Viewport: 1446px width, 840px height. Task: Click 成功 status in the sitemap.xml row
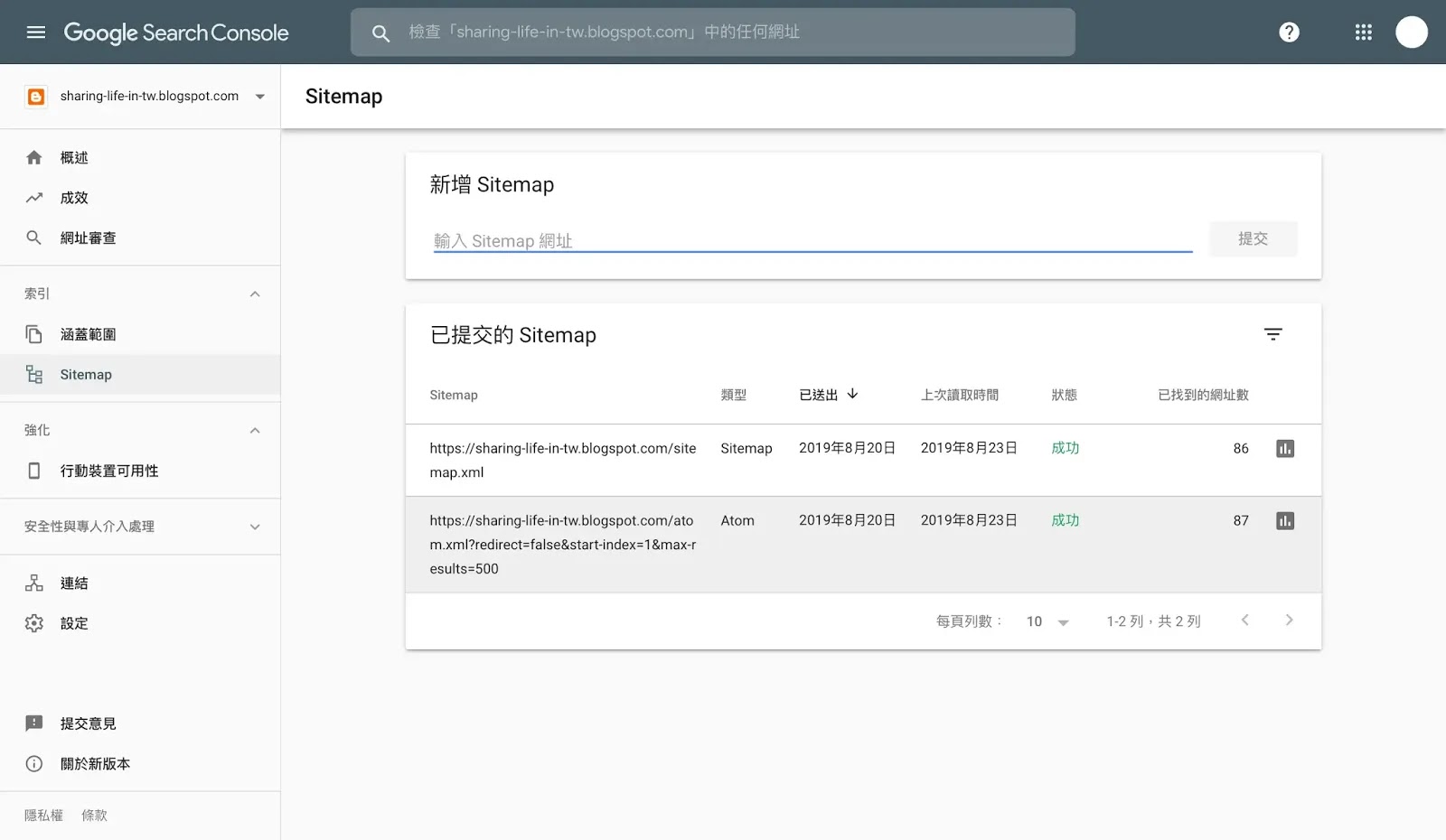(1065, 448)
